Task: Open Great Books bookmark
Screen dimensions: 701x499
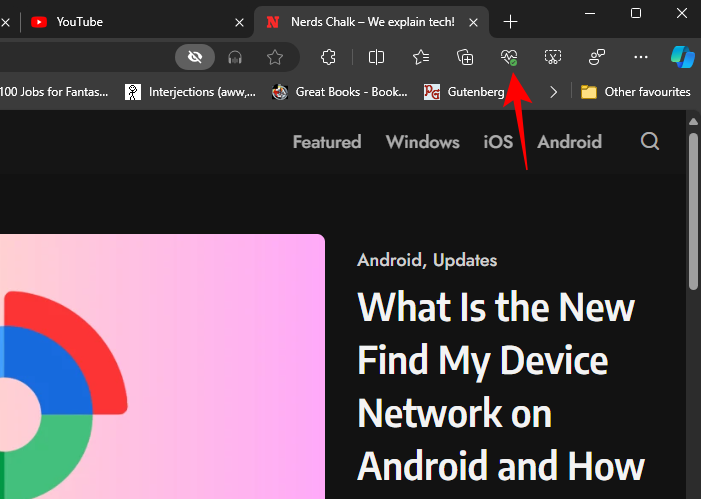Action: tap(340, 92)
